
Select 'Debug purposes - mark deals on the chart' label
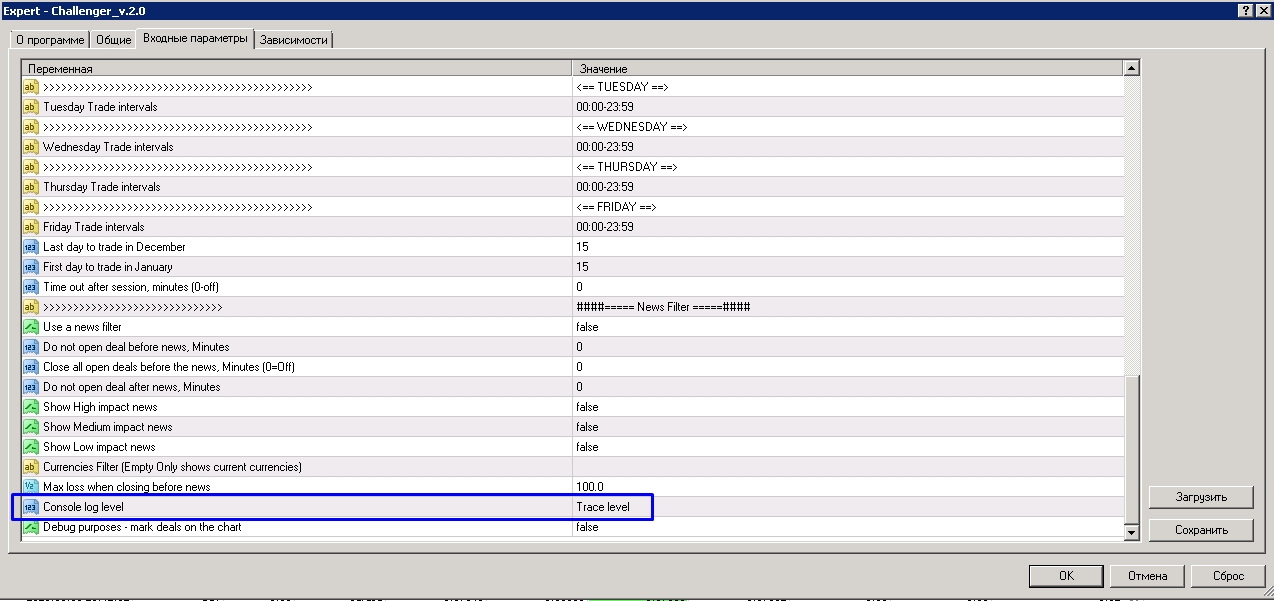tap(142, 527)
